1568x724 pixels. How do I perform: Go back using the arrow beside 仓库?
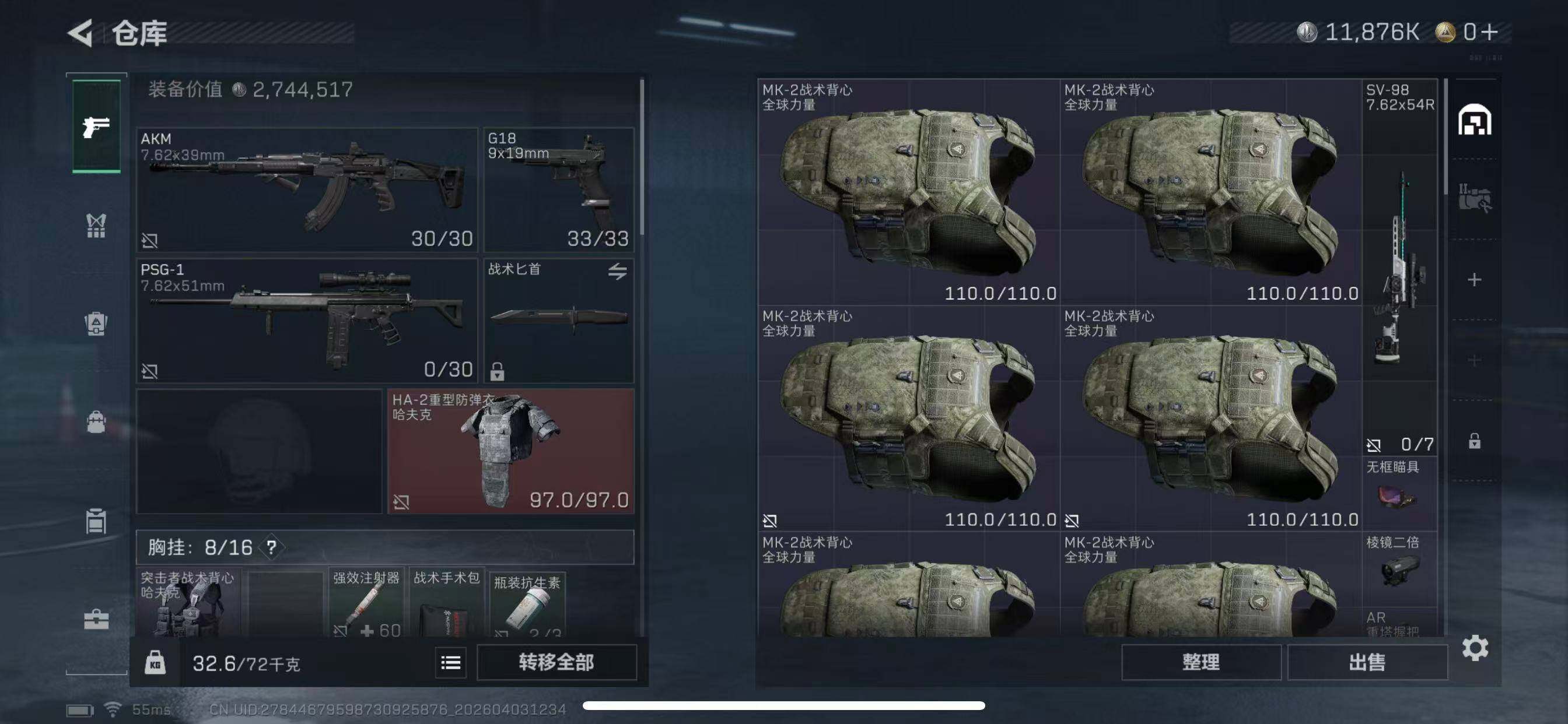pos(80,32)
